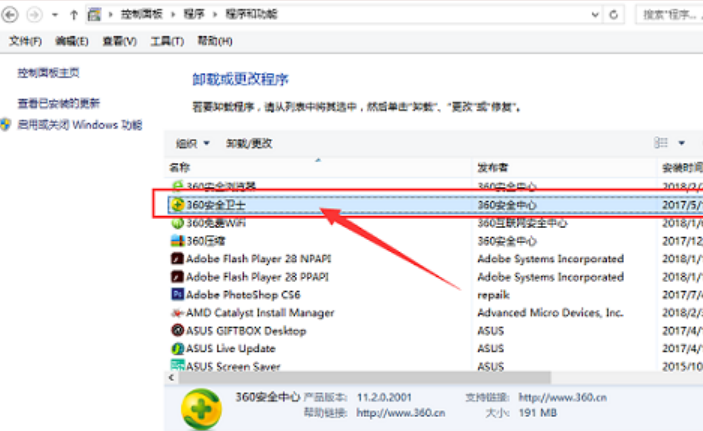Click the Adobe Flash Player 28 NPAPI icon

point(177,259)
